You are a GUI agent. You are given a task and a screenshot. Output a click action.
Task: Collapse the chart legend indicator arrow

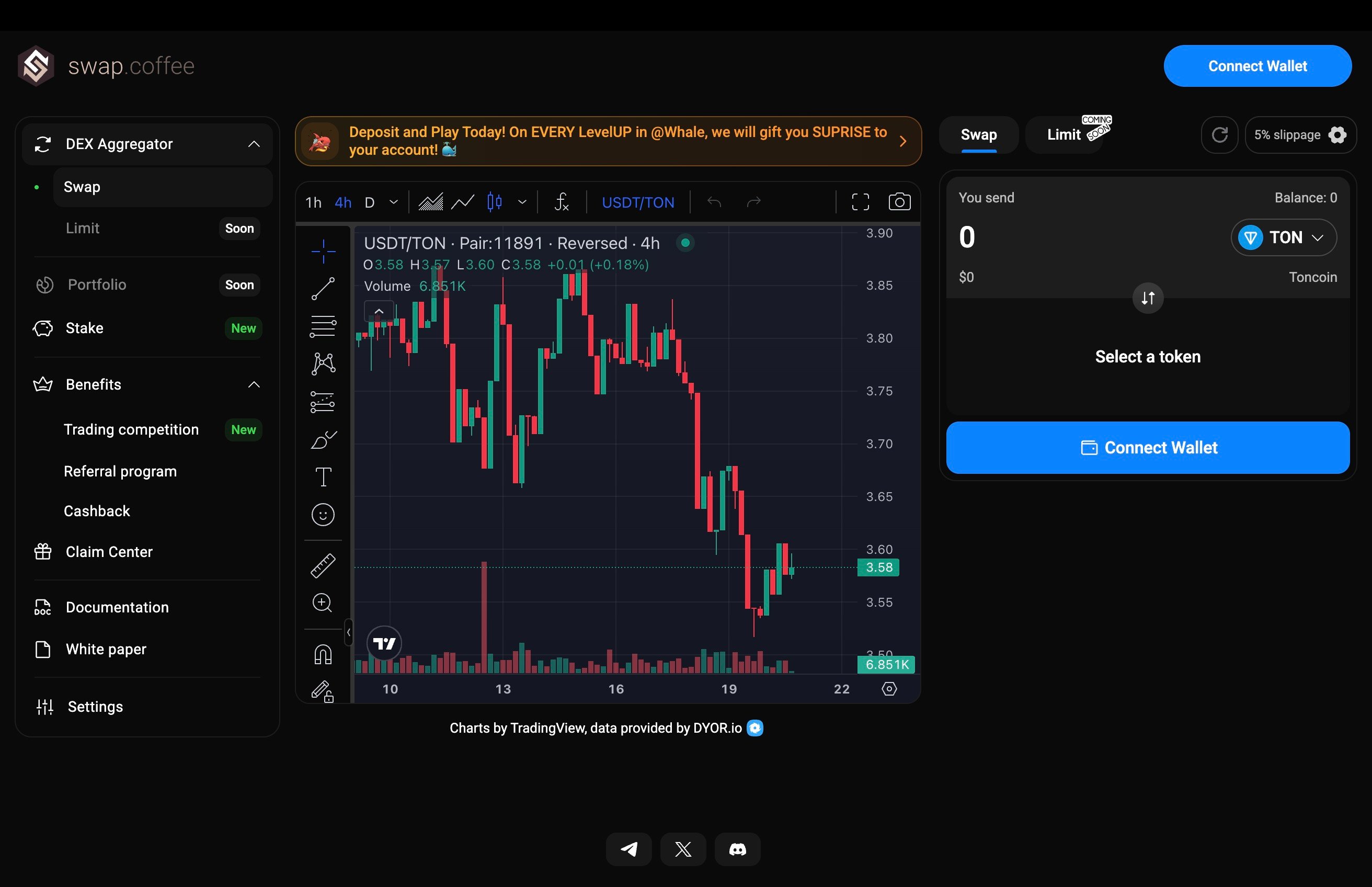click(379, 311)
